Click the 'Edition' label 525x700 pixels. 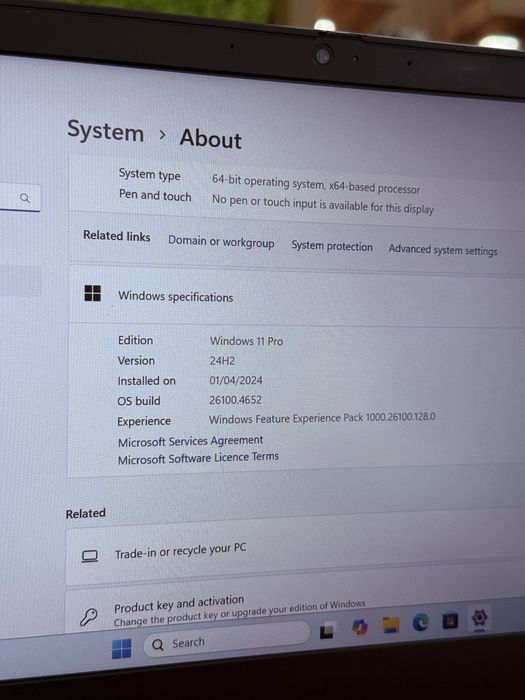tap(135, 340)
